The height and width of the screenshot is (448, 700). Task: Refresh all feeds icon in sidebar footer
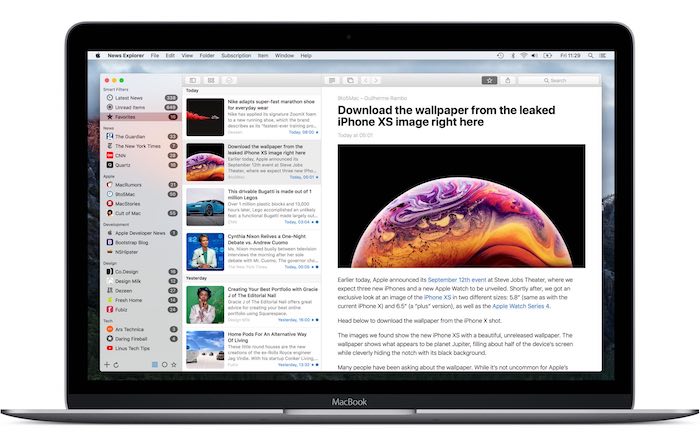click(116, 365)
